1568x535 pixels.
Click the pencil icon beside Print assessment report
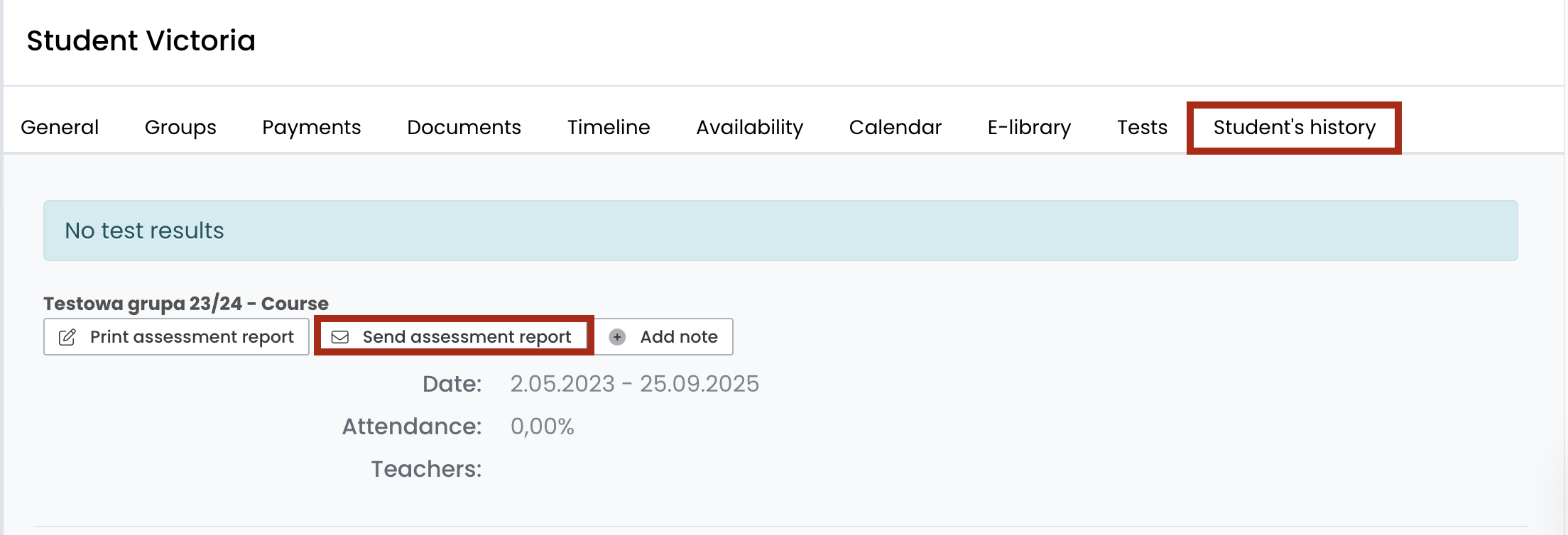[67, 337]
